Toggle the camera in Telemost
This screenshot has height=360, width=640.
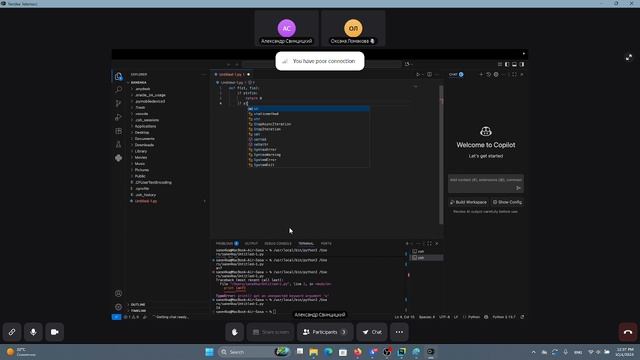[54, 332]
